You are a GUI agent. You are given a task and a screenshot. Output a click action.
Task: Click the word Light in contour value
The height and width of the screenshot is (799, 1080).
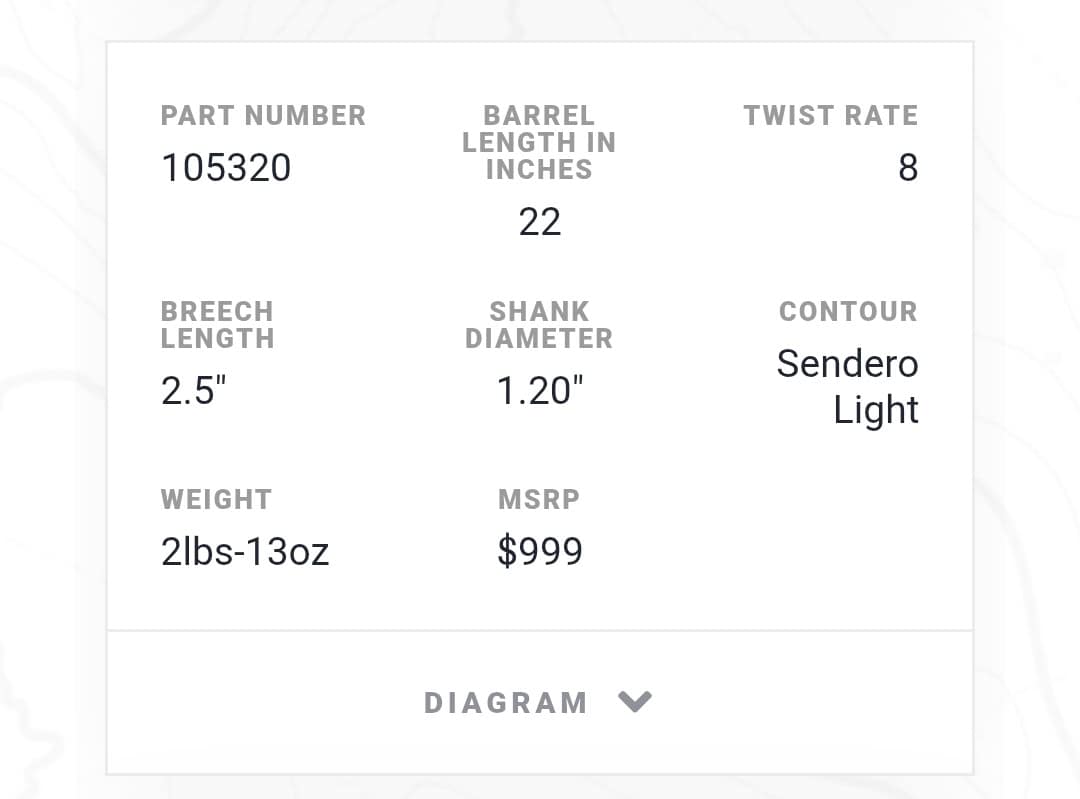pos(876,410)
